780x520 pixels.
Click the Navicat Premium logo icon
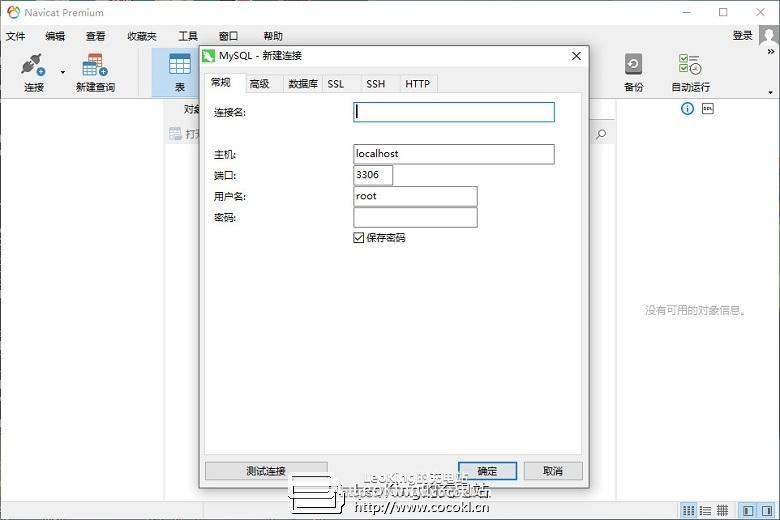coord(13,12)
